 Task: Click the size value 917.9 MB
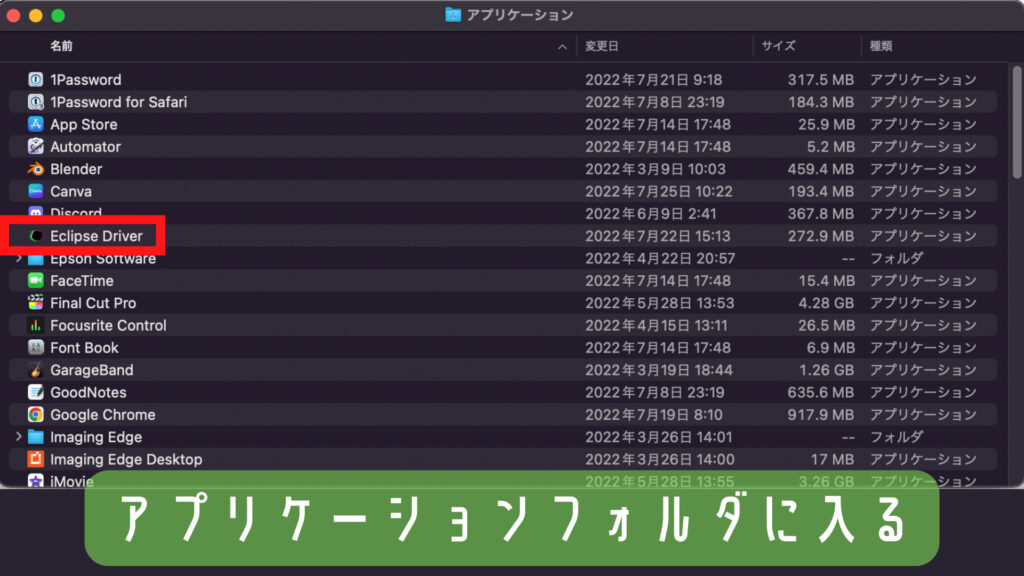click(820, 415)
